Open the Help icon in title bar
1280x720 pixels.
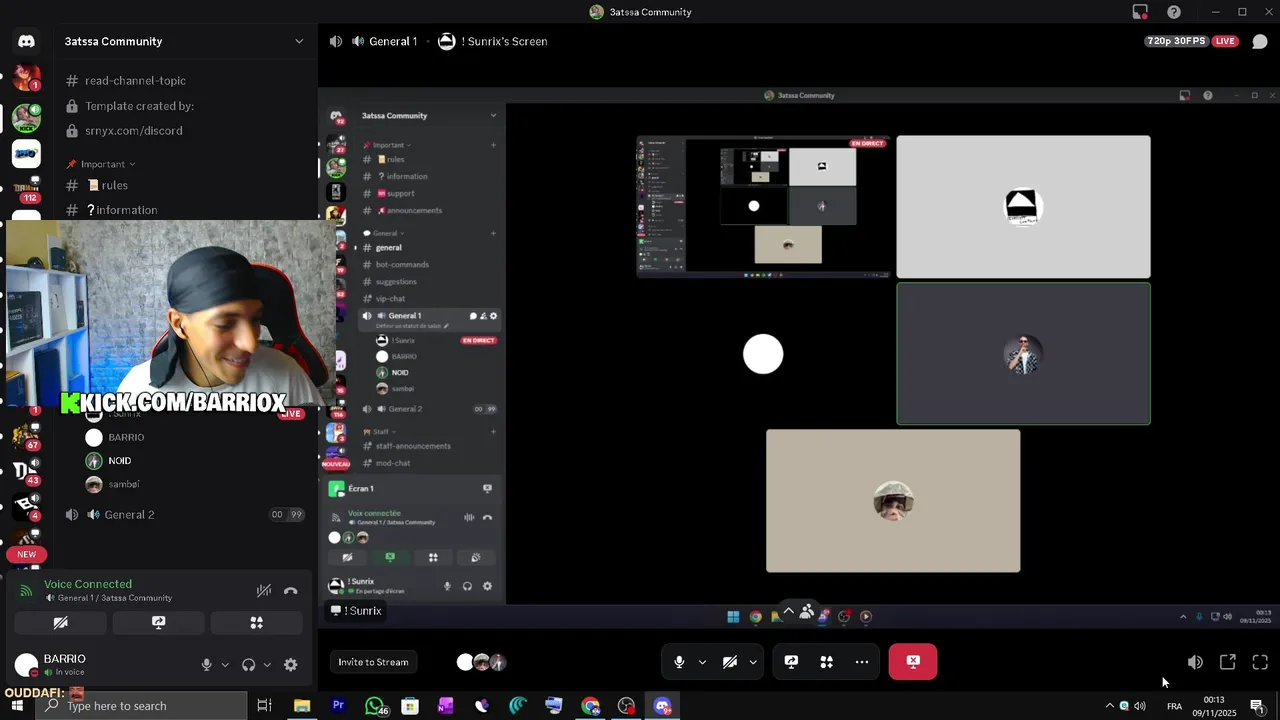pos(1174,12)
